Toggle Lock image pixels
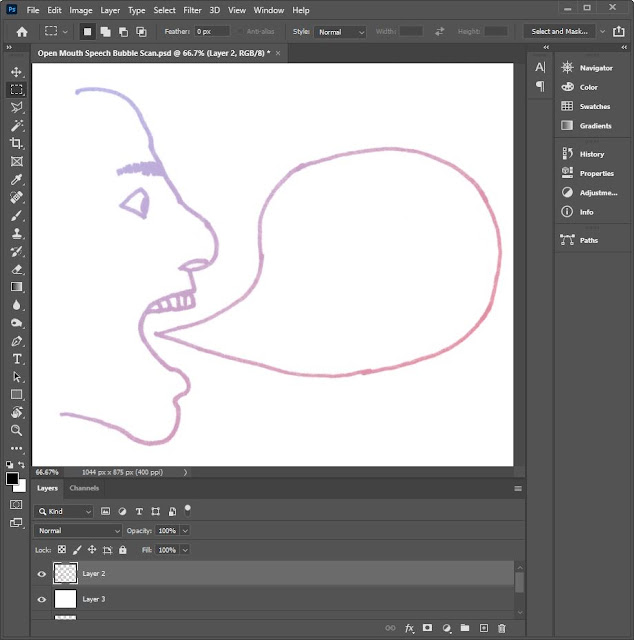The image size is (634, 640). click(x=77, y=550)
